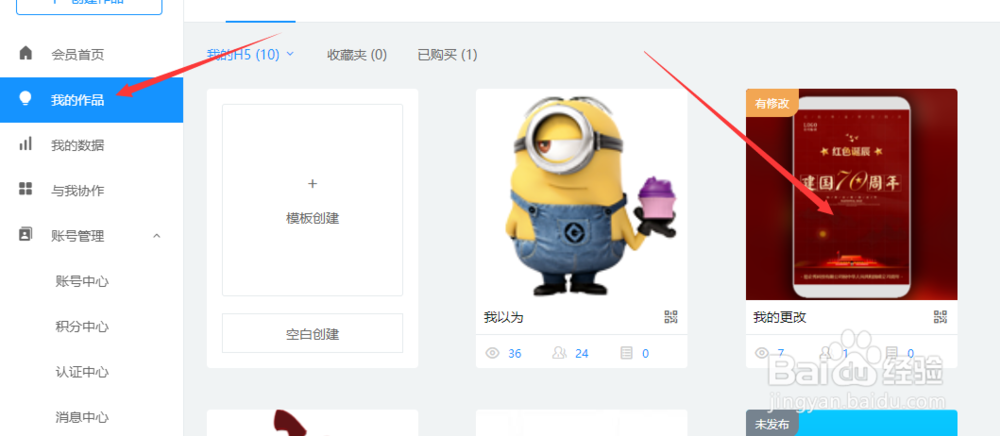Click the 有修改 badge on 我的更改
1000x436 pixels.
772,103
